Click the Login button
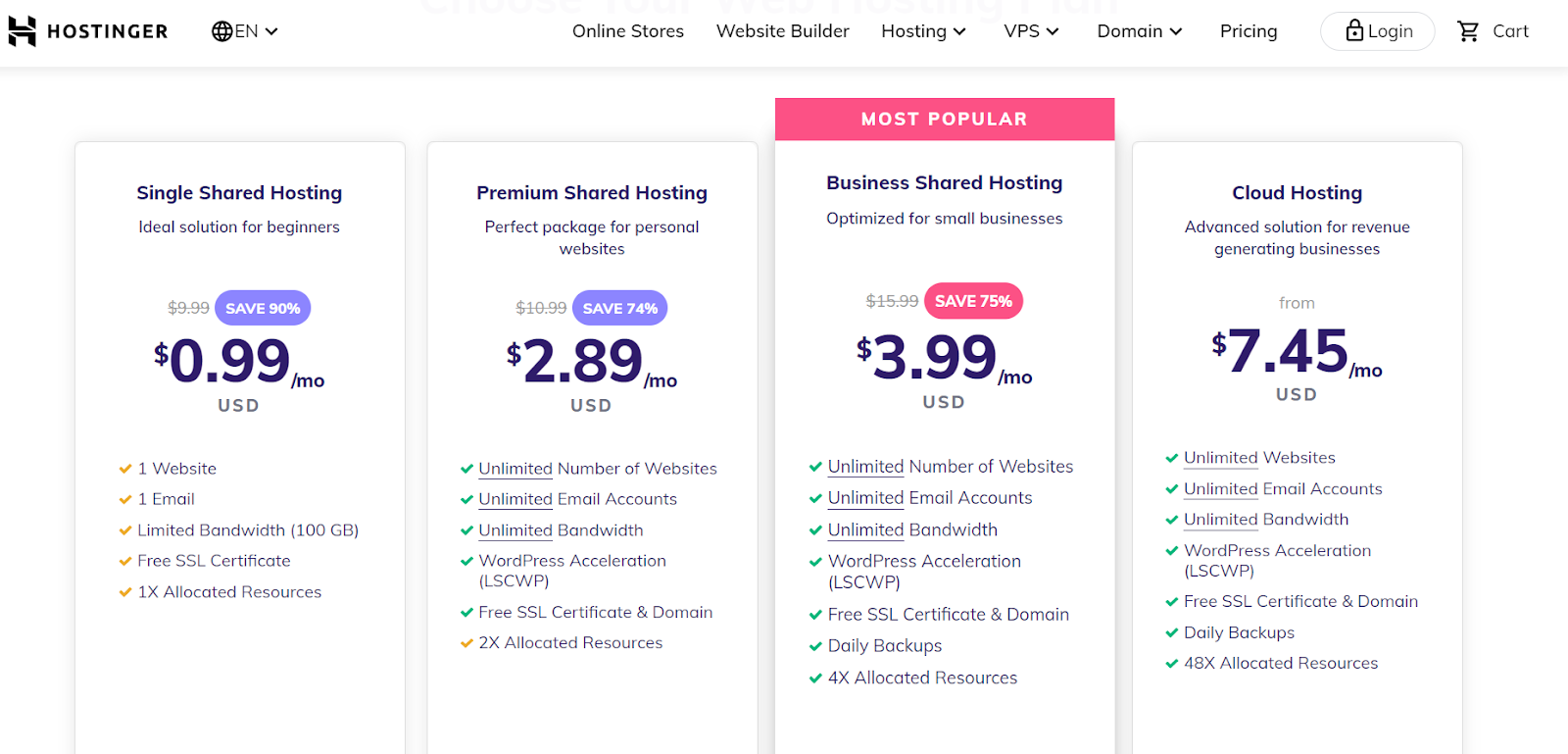The image size is (1568, 754). click(1377, 31)
